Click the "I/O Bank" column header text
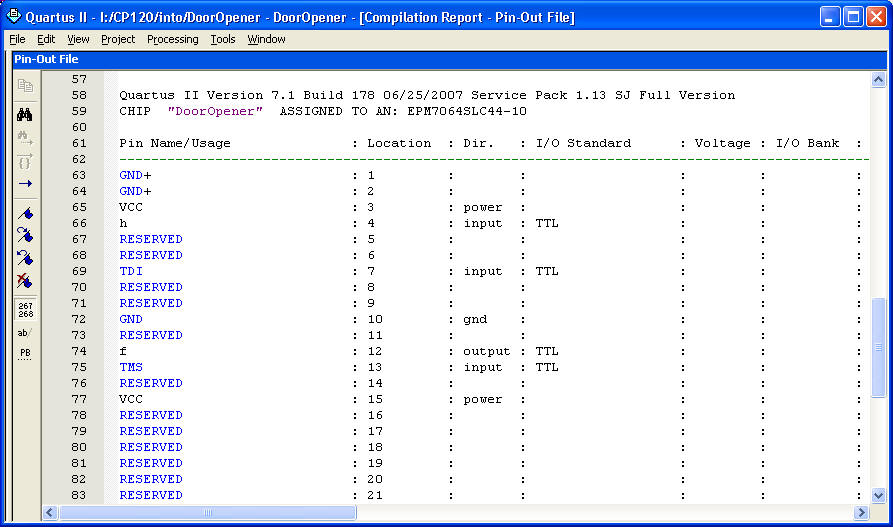Image resolution: width=893 pixels, height=527 pixels. tap(808, 143)
